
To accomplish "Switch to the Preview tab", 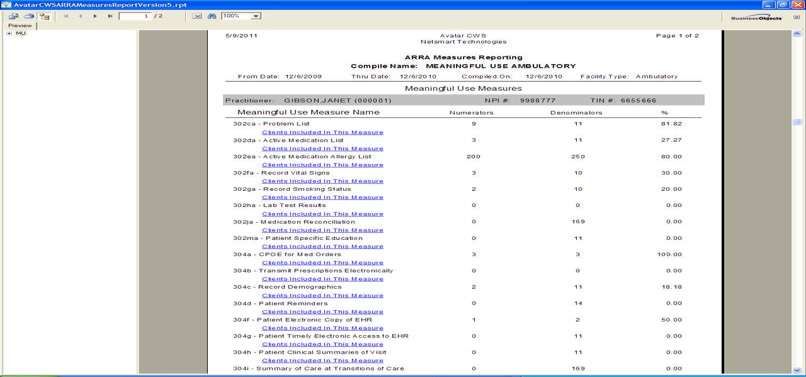I will pos(20,26).
